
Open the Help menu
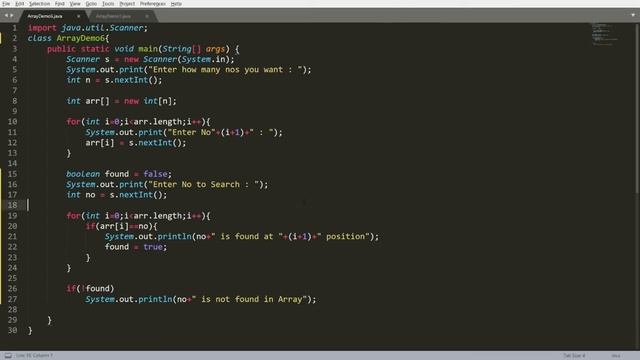click(176, 4)
